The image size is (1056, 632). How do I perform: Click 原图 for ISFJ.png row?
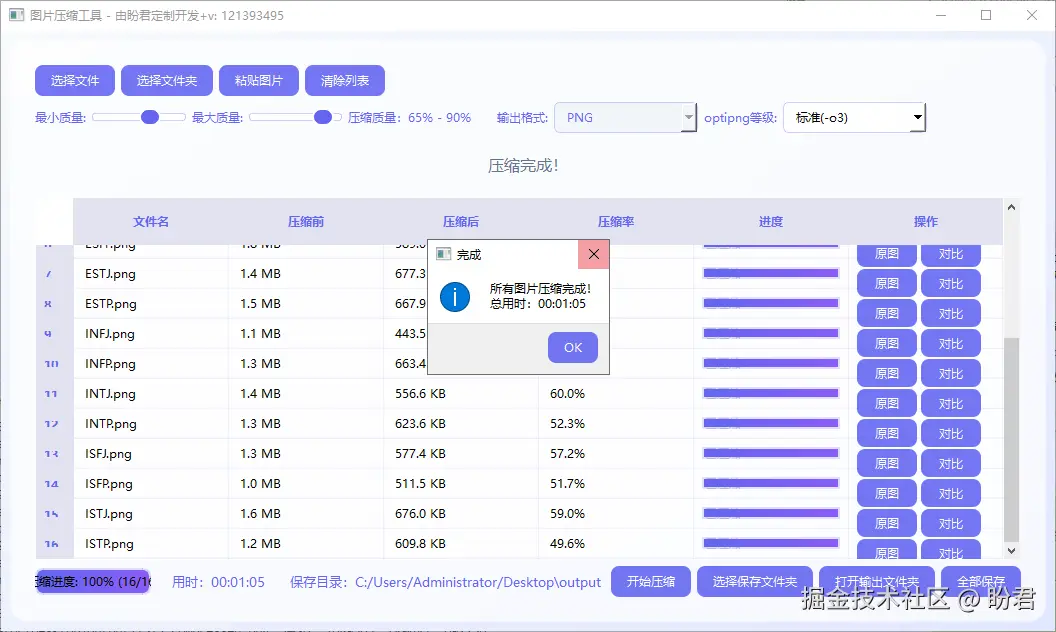coord(886,464)
